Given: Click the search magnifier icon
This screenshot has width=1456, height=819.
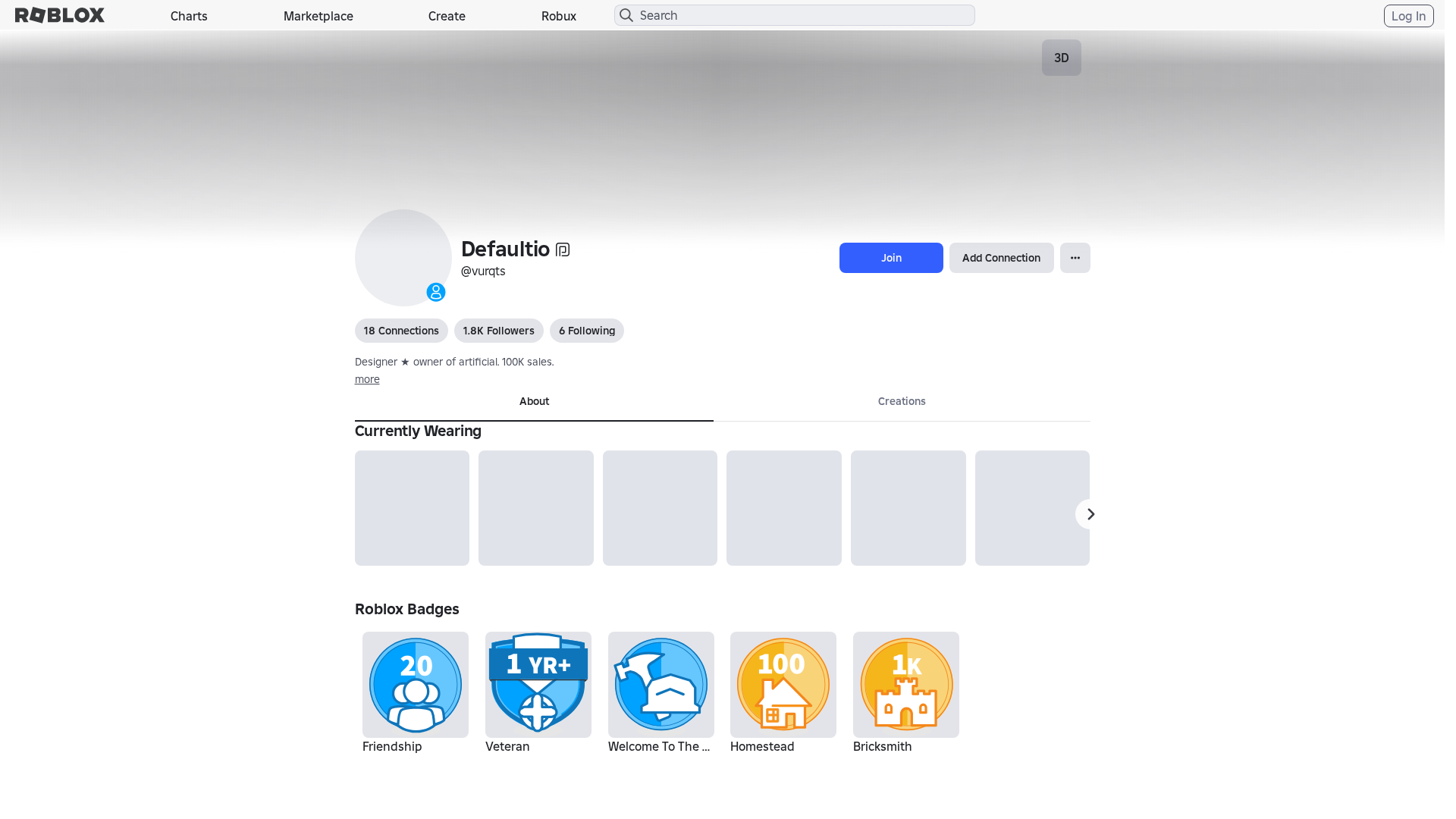Looking at the screenshot, I should click(x=626, y=15).
